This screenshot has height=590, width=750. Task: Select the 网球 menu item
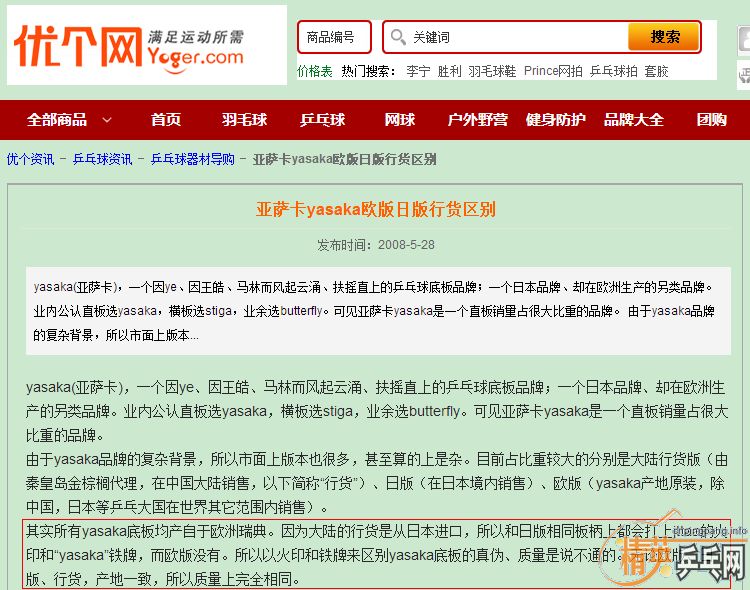[x=399, y=120]
